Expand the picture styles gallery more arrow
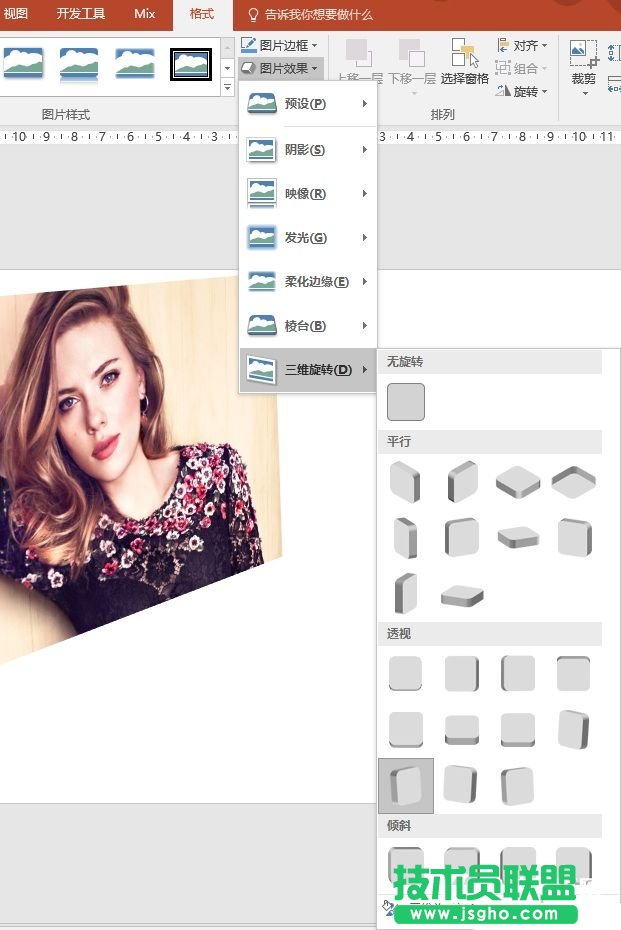The width and height of the screenshot is (621, 930). point(227,88)
